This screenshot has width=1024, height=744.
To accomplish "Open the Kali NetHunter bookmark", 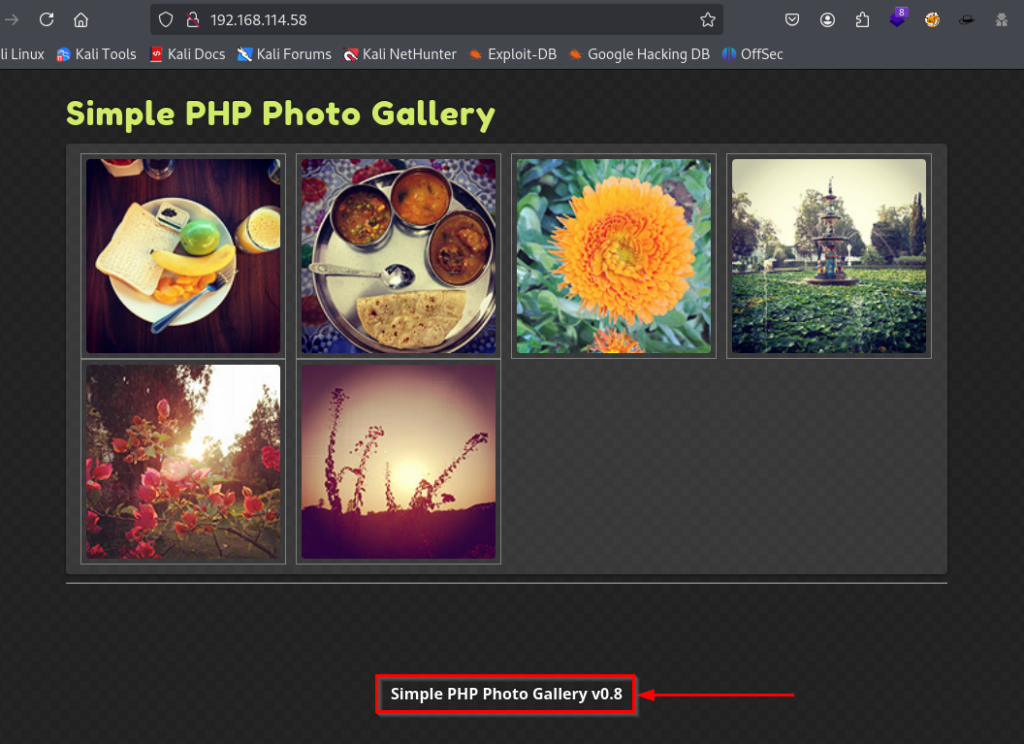I will 400,54.
